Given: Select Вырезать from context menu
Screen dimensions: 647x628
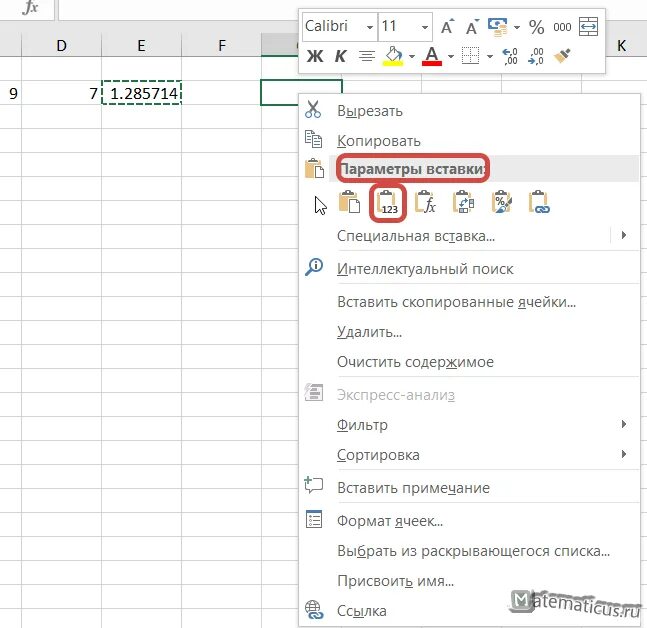Looking at the screenshot, I should click(x=370, y=111).
